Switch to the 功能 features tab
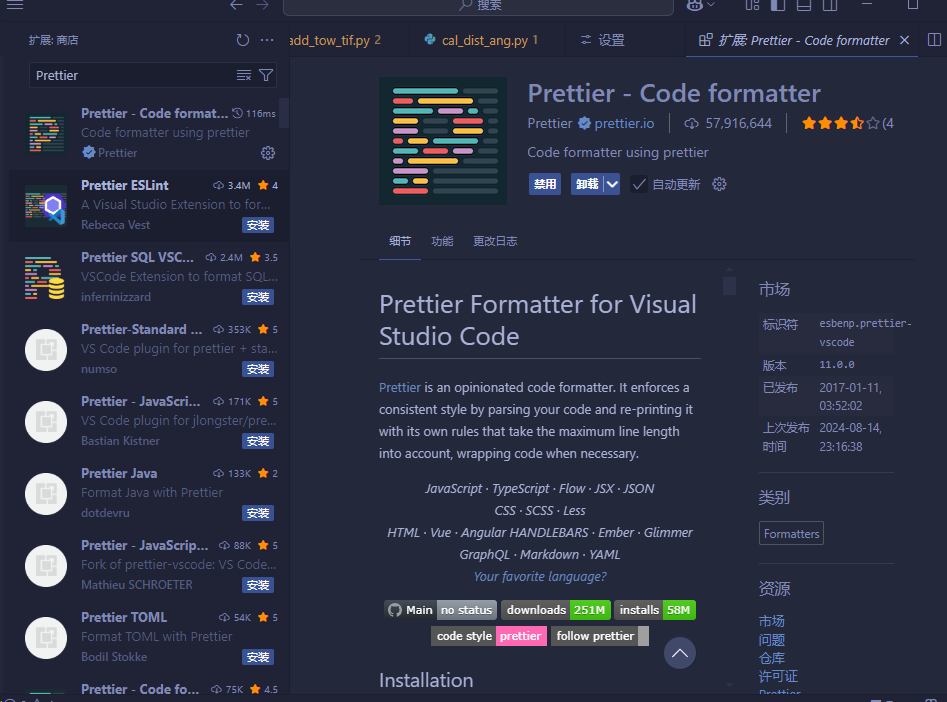 click(442, 241)
